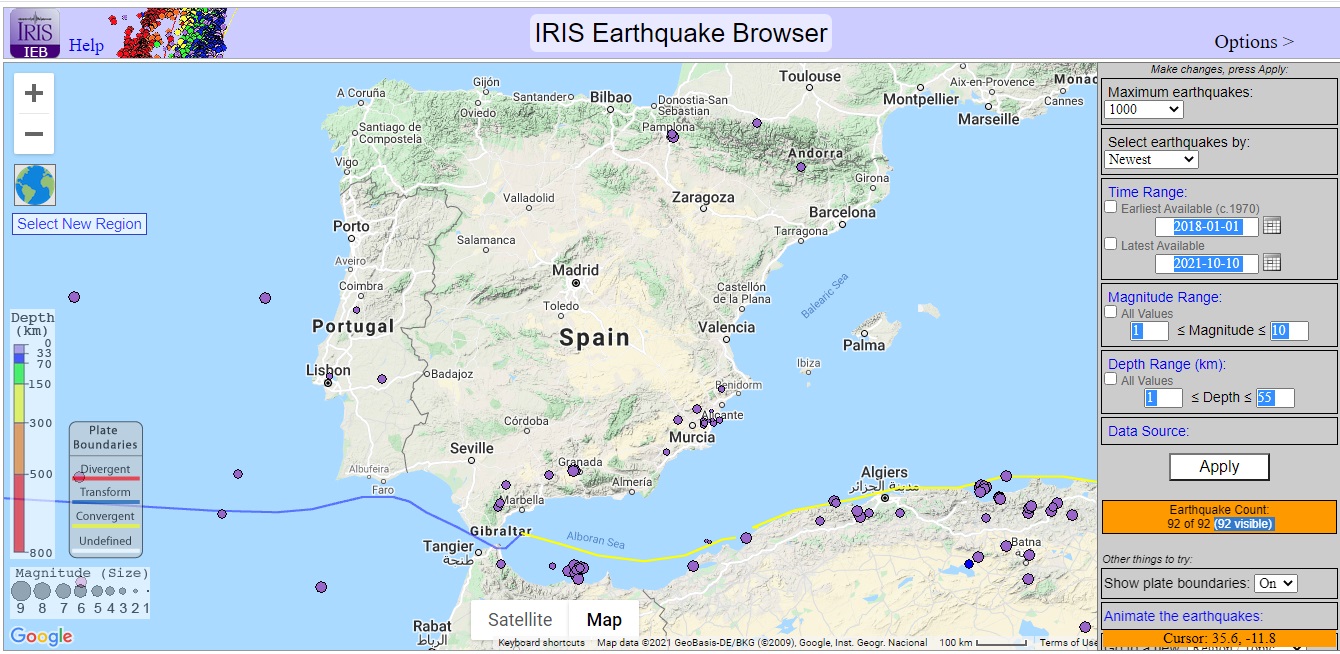Screen dimensions: 1340x654
Task: Click the Algiers label on the map
Action: (884, 472)
